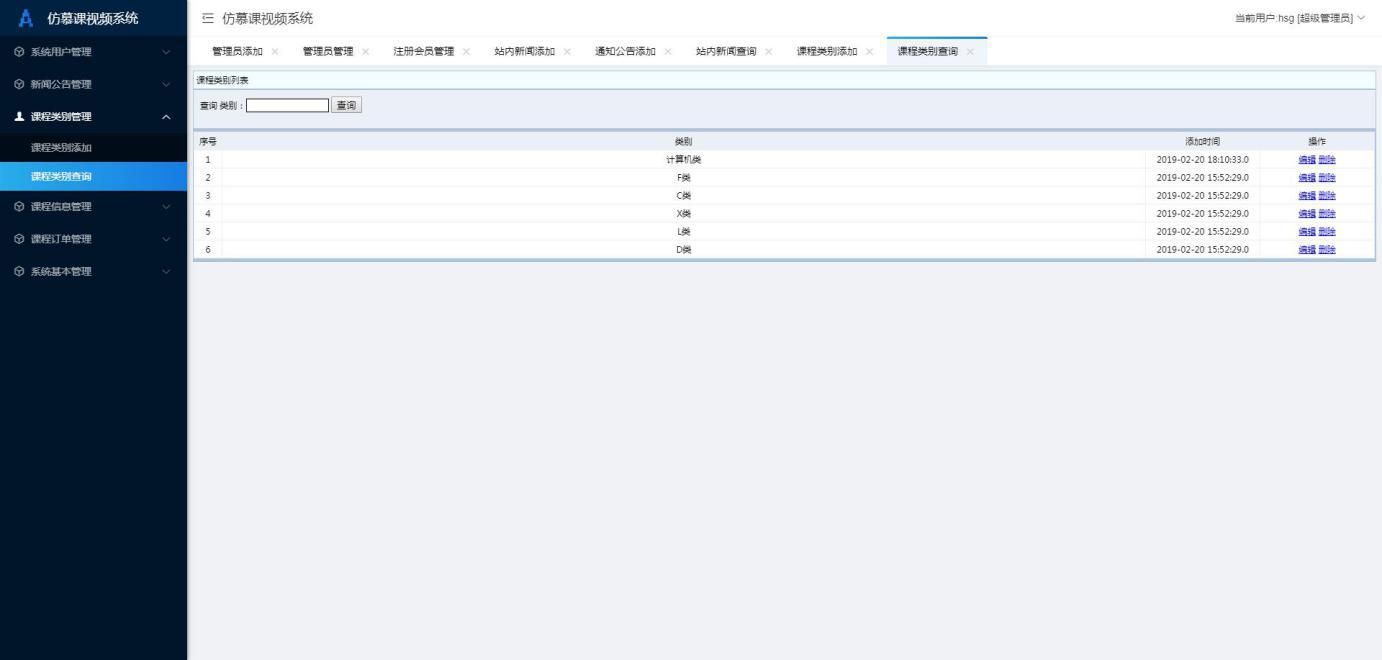
Task: Delete the L类 row
Action: coord(1327,232)
